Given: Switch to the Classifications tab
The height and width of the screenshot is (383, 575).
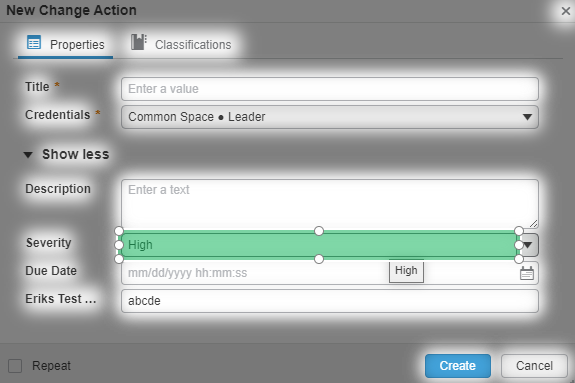Looking at the screenshot, I should (181, 44).
